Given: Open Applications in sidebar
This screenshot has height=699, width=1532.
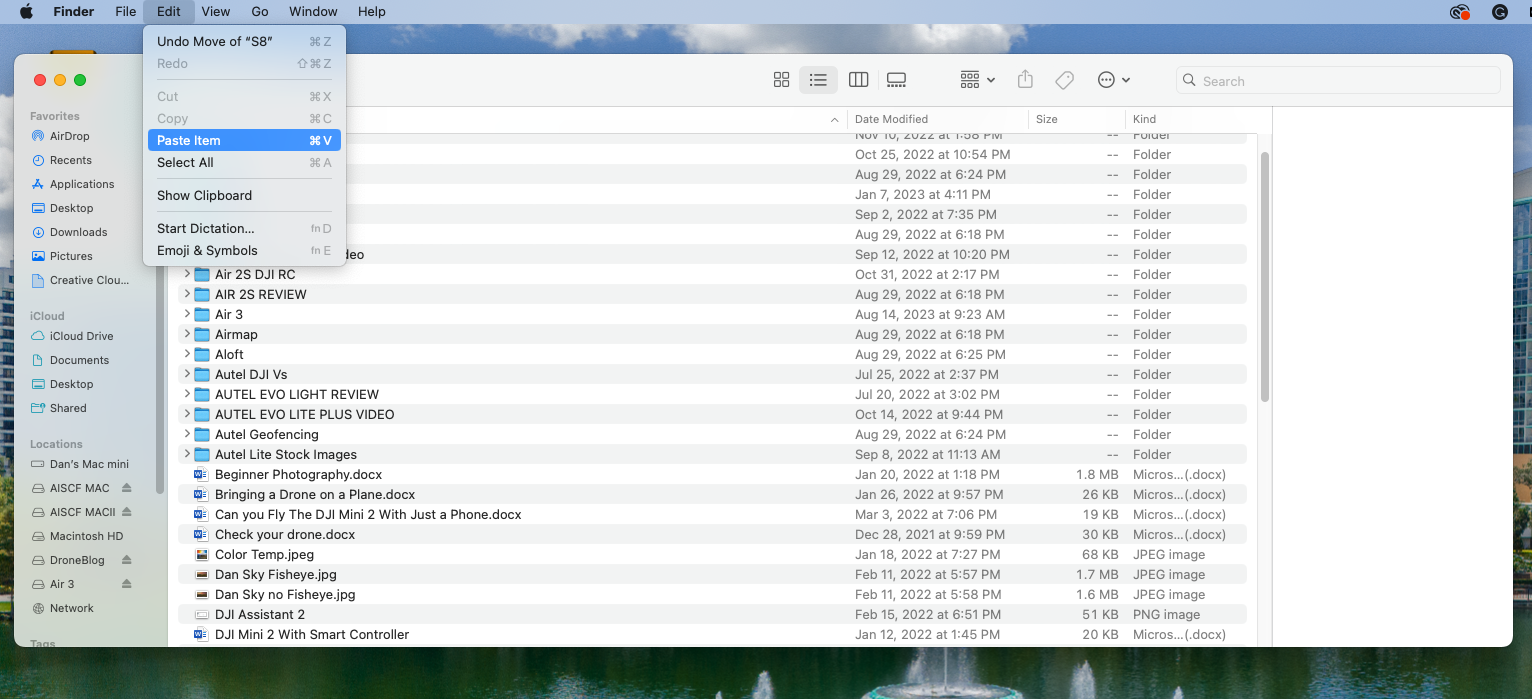Looking at the screenshot, I should pos(82,184).
